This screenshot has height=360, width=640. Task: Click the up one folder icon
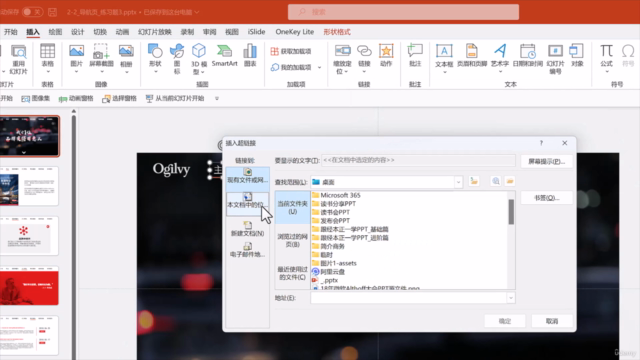coord(474,181)
